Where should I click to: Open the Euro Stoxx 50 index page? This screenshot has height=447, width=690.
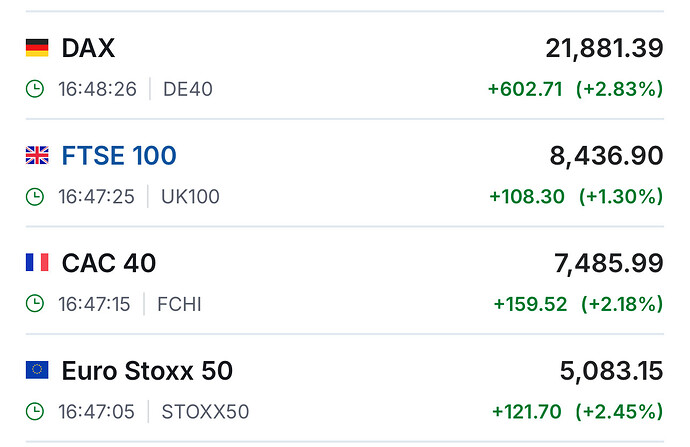(x=147, y=371)
